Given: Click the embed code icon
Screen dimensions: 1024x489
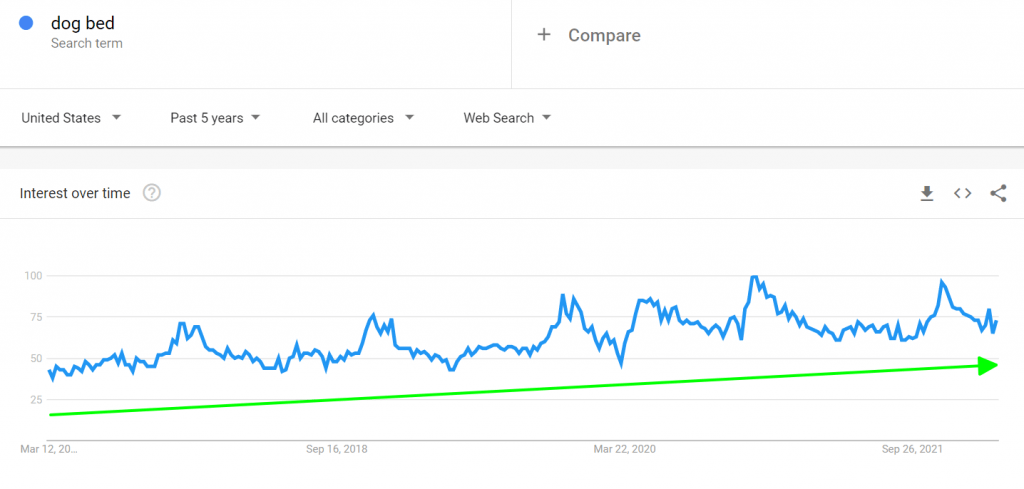Looking at the screenshot, I should (962, 193).
